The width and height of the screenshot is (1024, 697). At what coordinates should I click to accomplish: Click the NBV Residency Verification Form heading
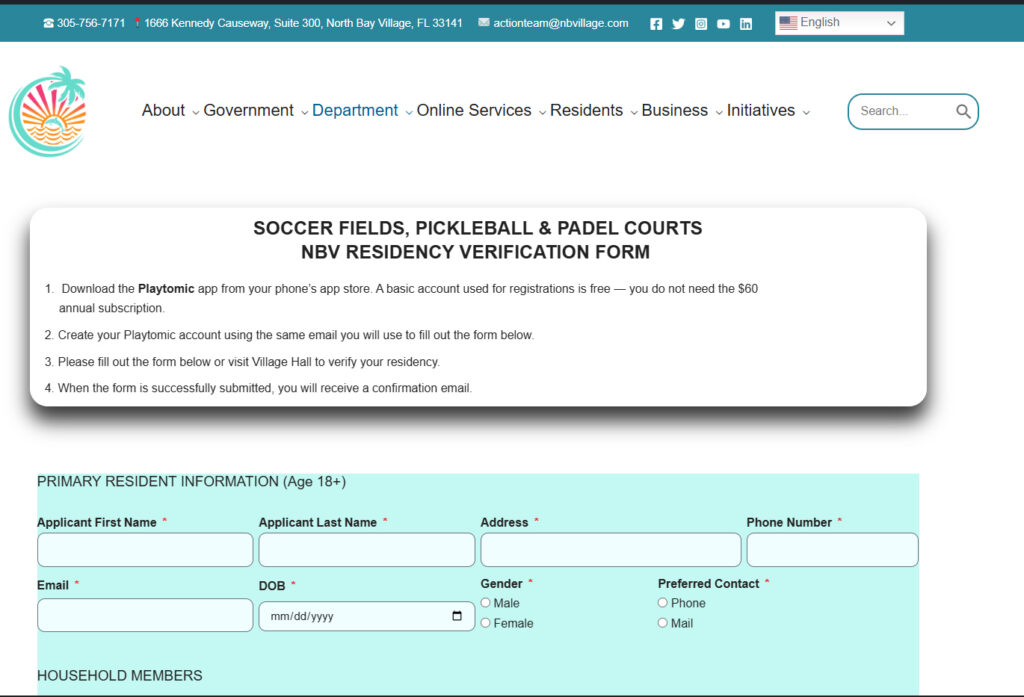point(475,252)
